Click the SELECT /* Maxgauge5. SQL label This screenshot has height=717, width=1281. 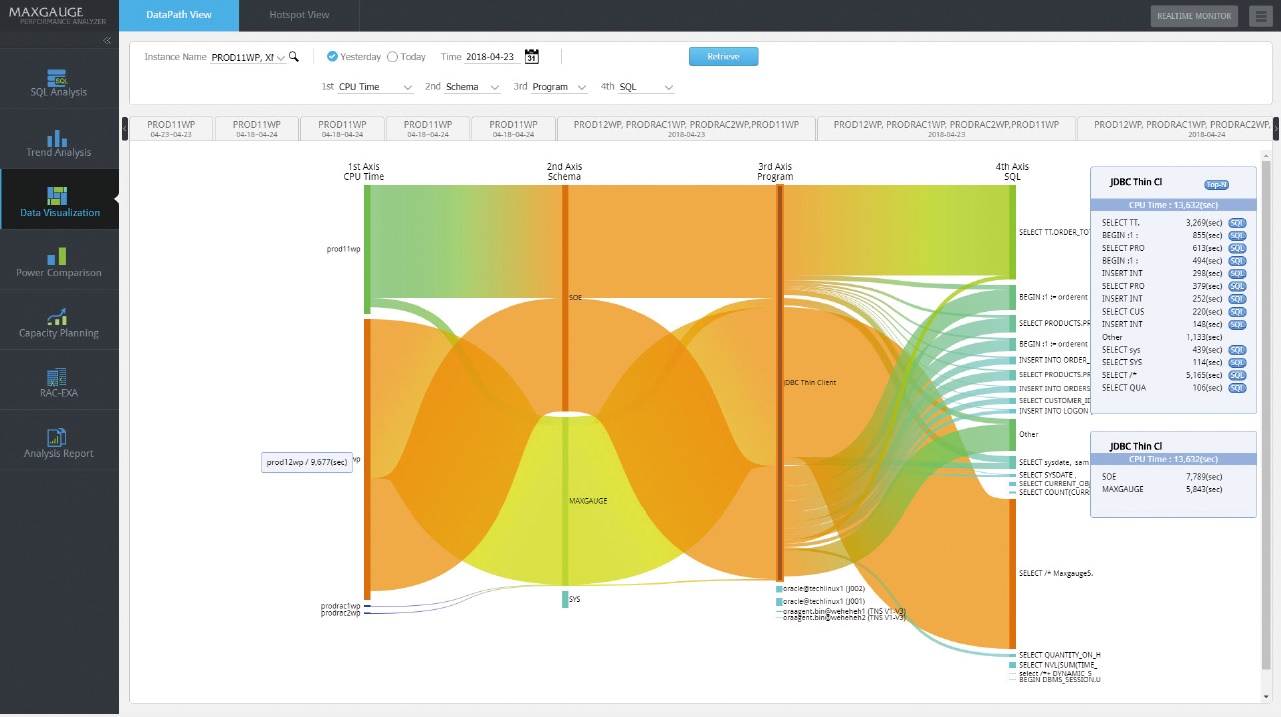coord(1056,574)
